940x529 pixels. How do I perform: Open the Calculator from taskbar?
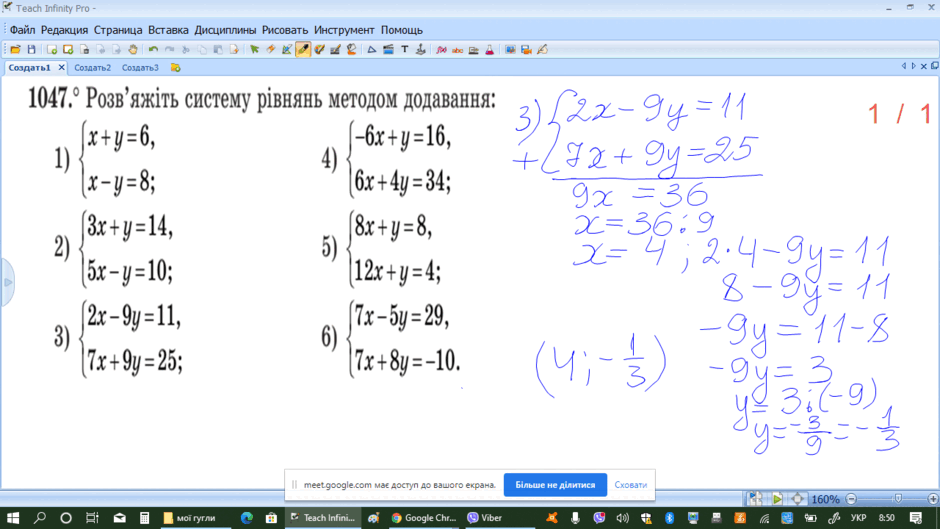pos(144,518)
